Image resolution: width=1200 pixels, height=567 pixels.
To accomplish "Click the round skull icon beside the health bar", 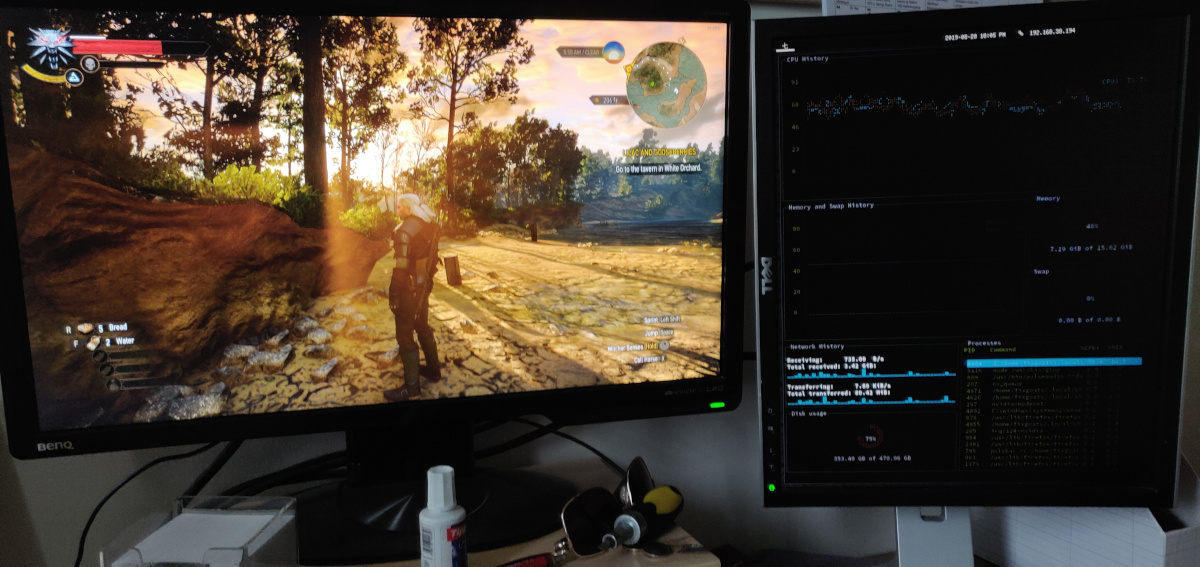I will tap(90, 65).
